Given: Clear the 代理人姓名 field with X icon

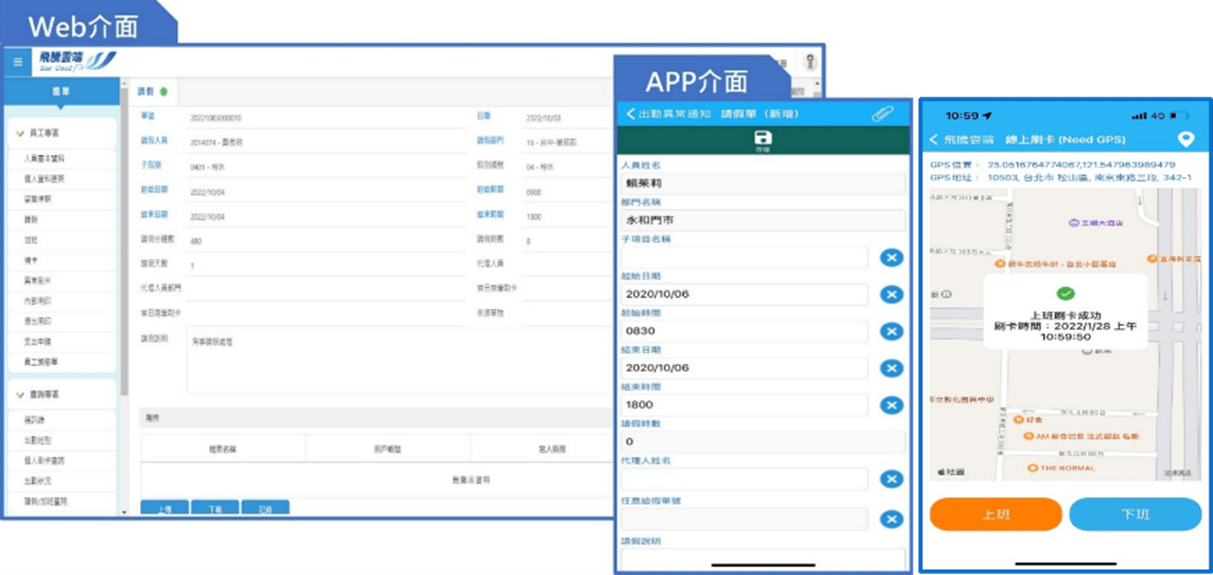Looking at the screenshot, I should click(891, 479).
